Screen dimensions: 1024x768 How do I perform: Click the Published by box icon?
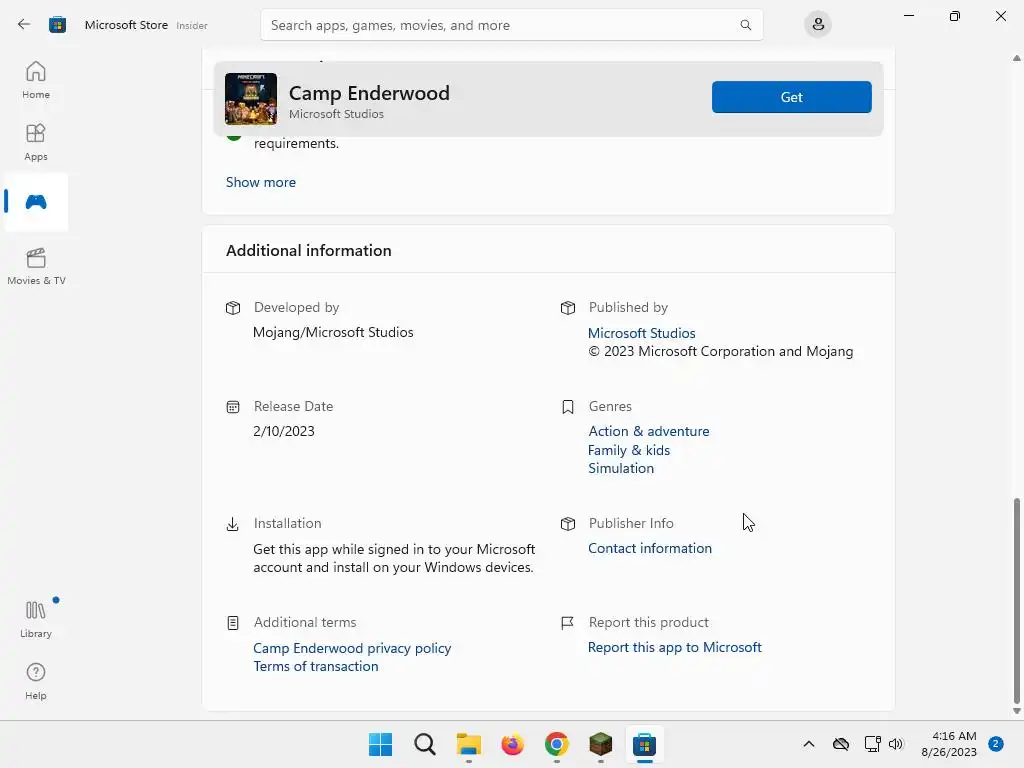tap(568, 308)
